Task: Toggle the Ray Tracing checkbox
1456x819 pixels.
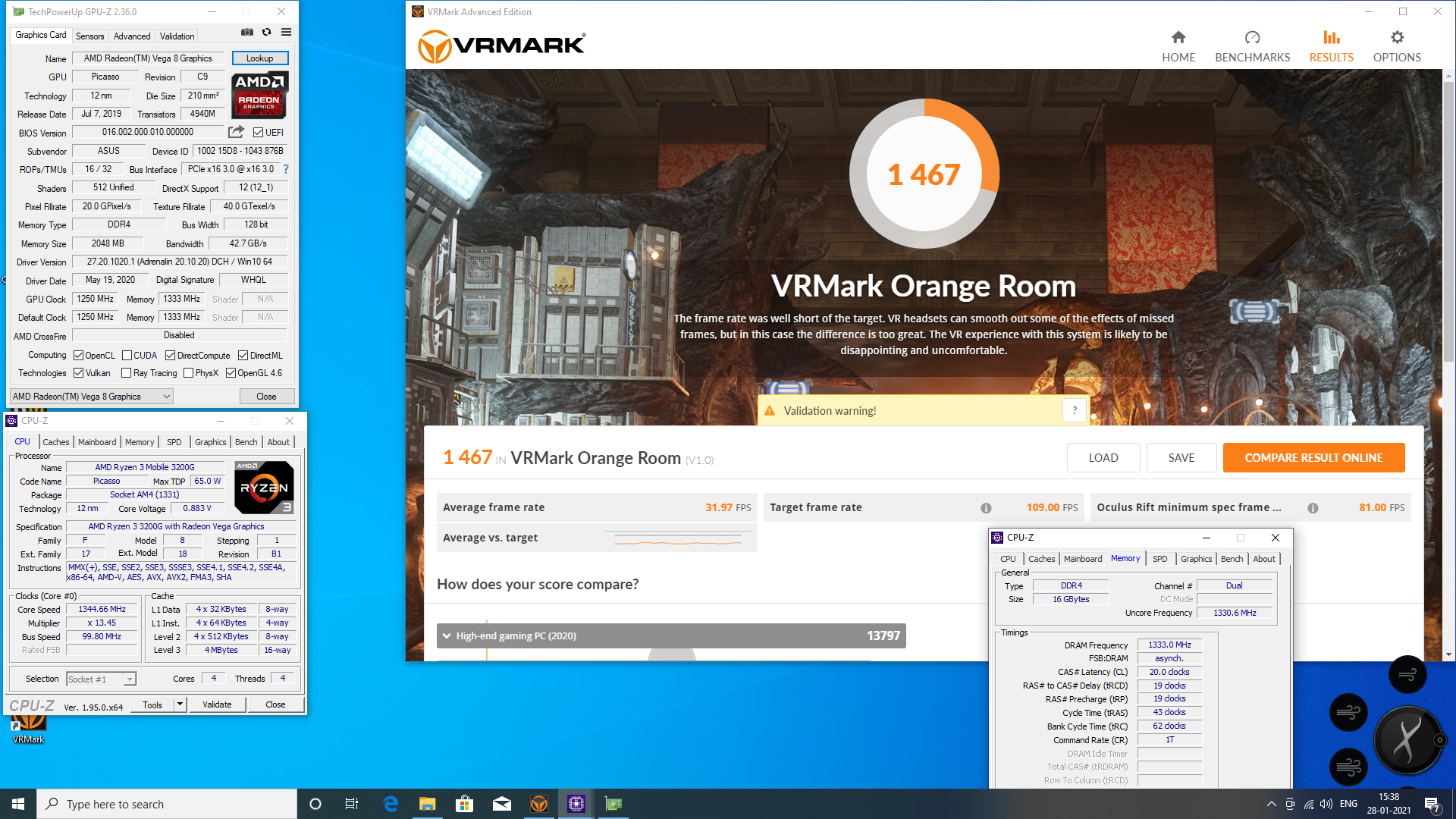Action: click(126, 372)
